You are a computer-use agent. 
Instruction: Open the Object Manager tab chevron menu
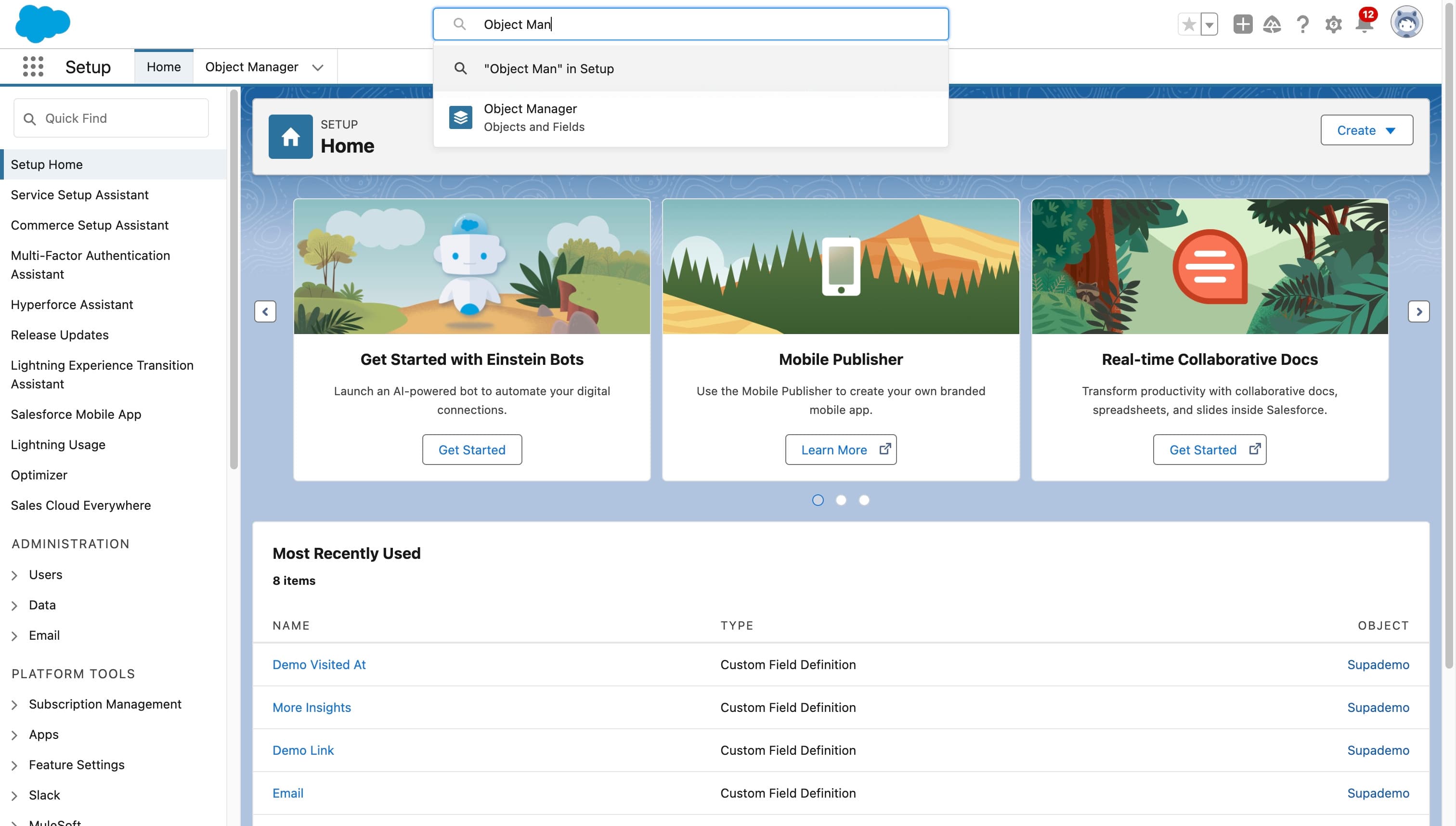coord(318,67)
